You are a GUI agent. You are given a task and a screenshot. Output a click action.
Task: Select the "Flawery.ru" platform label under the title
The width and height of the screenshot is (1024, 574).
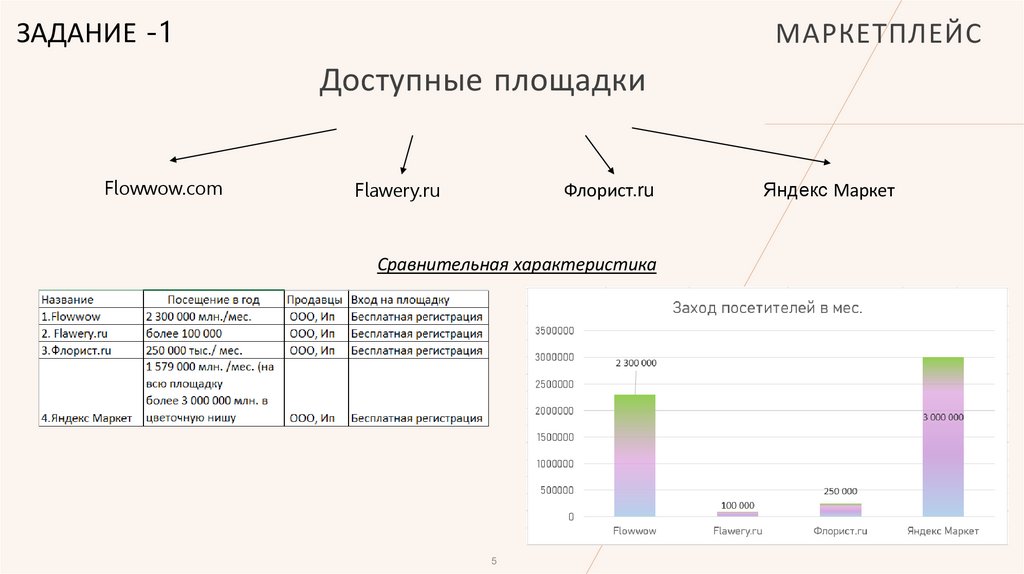pos(397,190)
